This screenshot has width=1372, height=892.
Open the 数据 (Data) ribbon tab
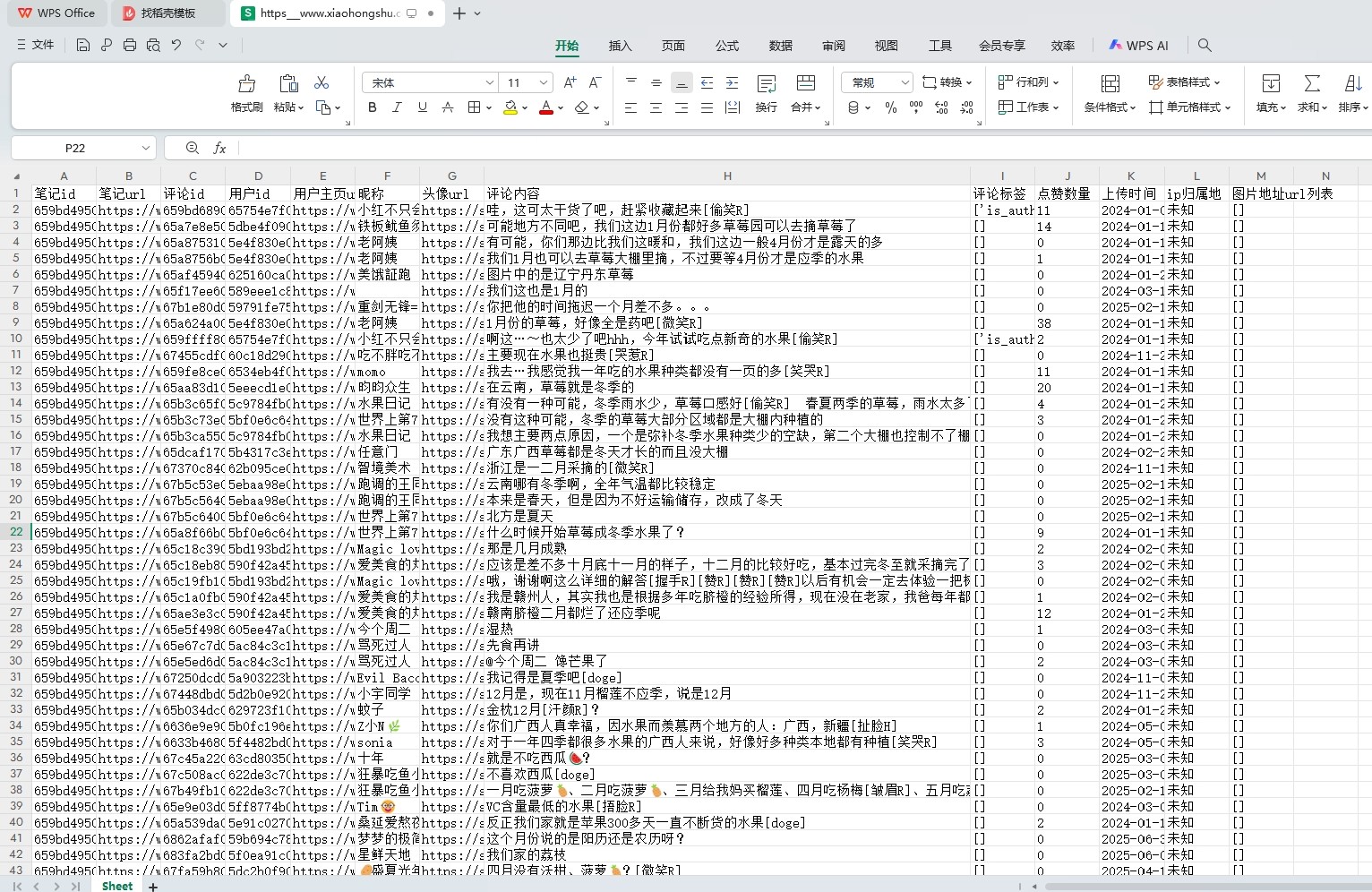pos(780,46)
